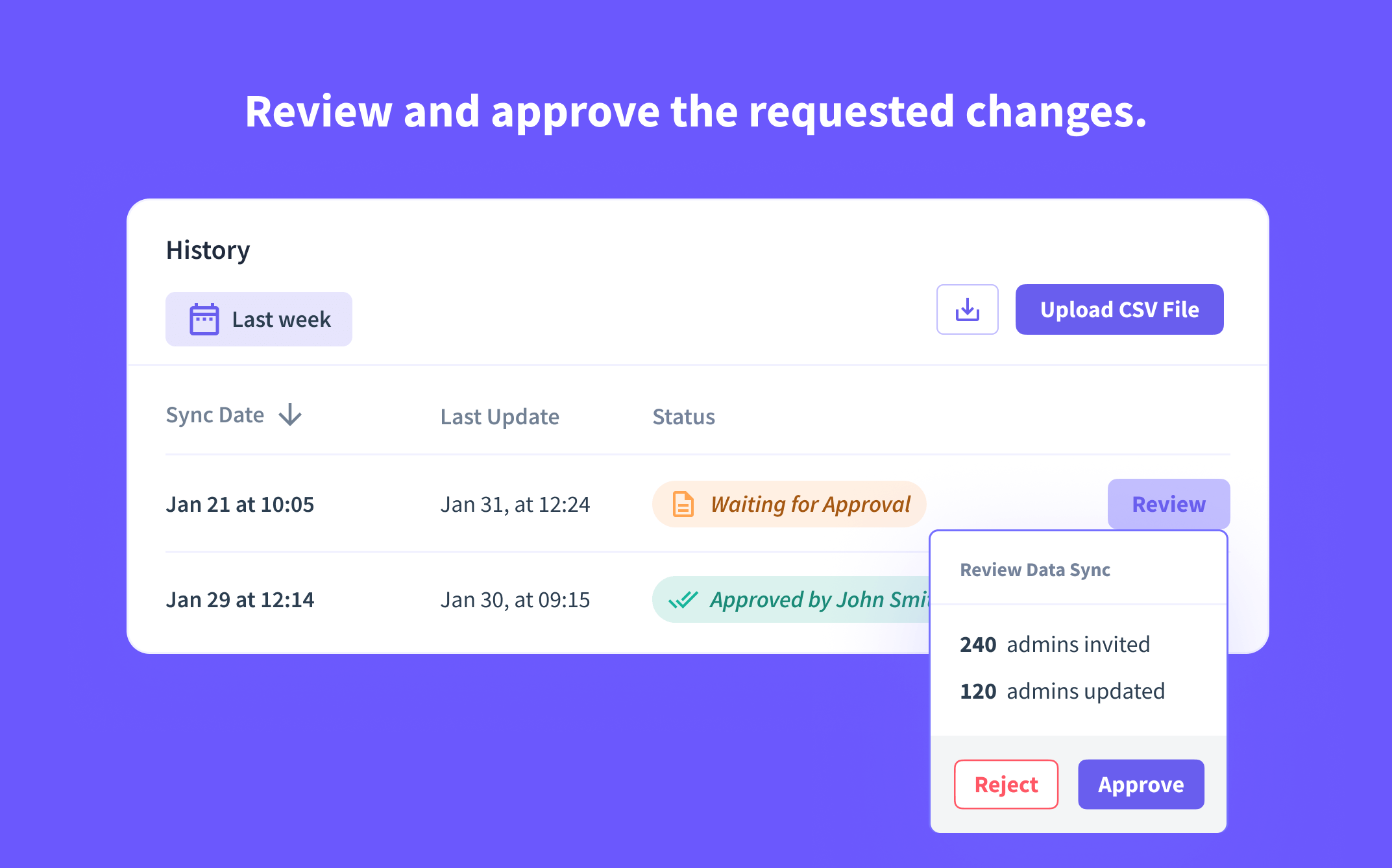This screenshot has height=868, width=1392.
Task: Click the document icon on Waiting for Approval badge
Action: (683, 504)
